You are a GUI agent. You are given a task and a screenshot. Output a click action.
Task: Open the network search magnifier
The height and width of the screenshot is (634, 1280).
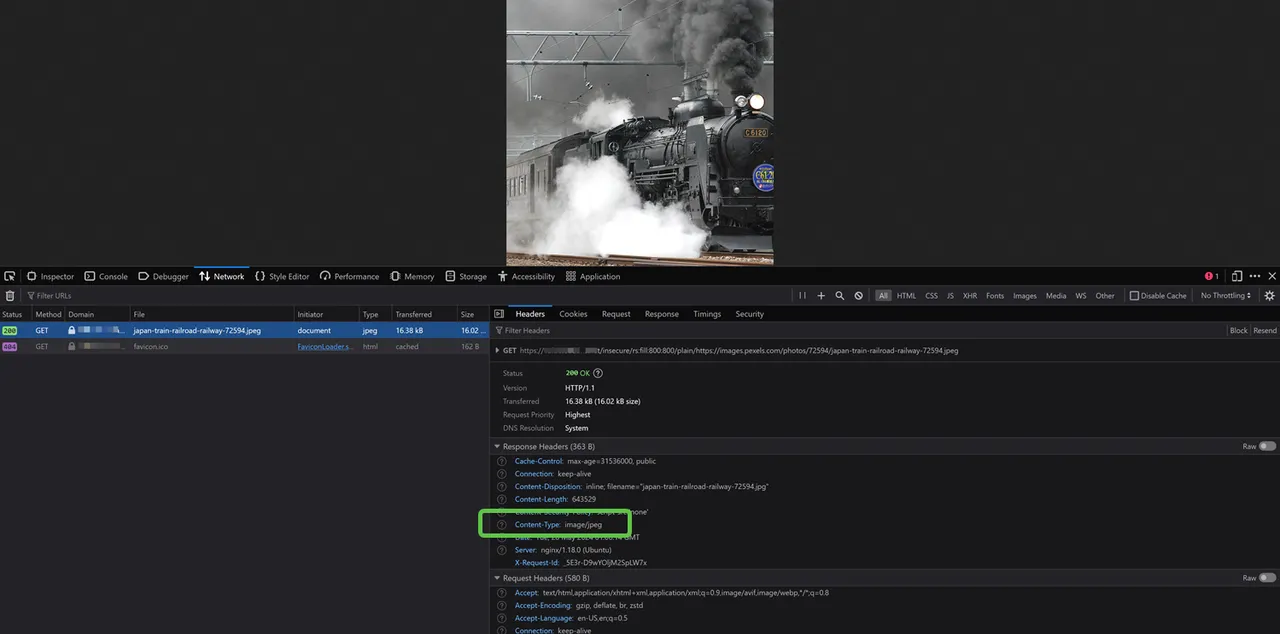pyautogui.click(x=840, y=296)
